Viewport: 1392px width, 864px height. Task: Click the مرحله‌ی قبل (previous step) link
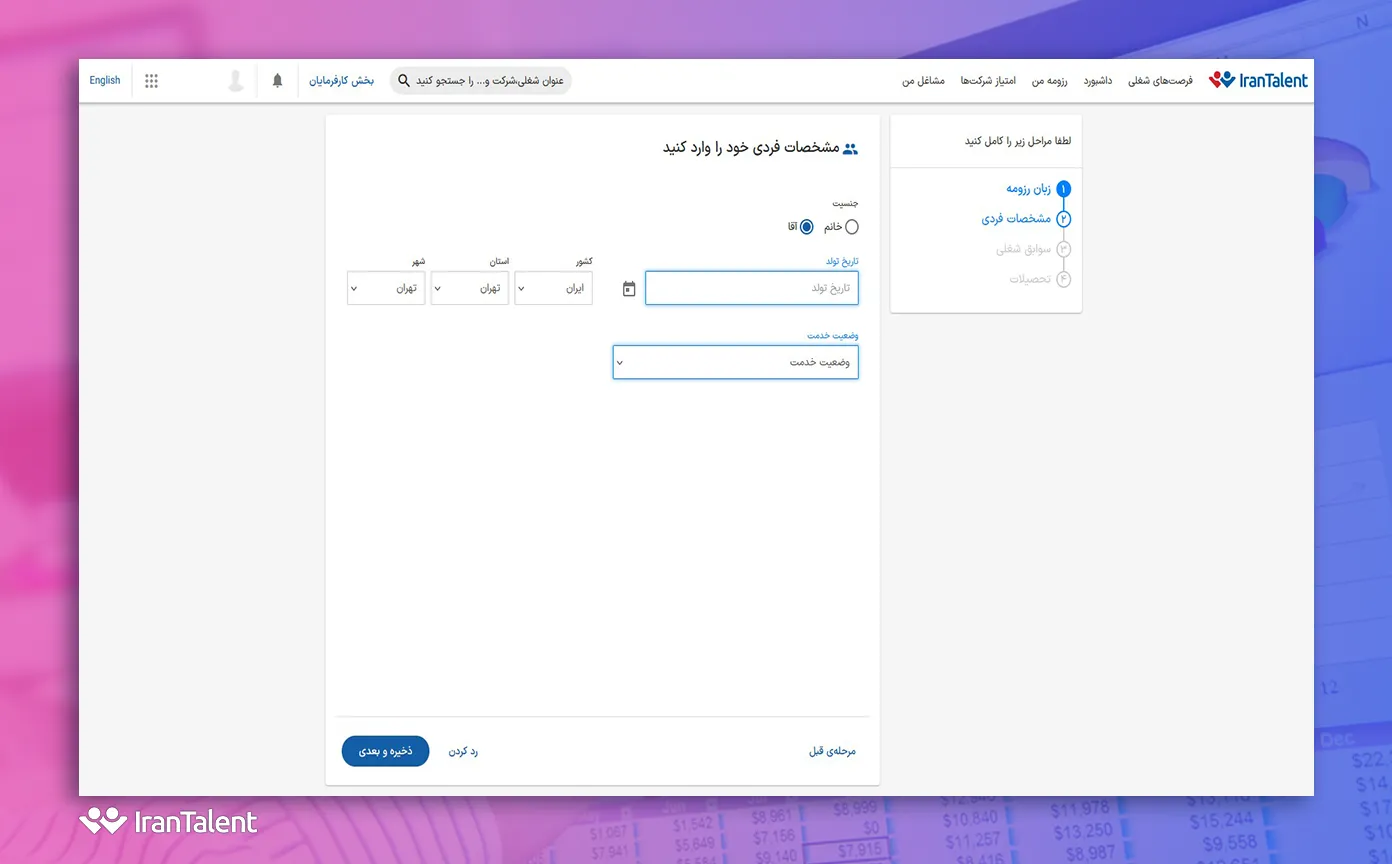click(x=832, y=751)
